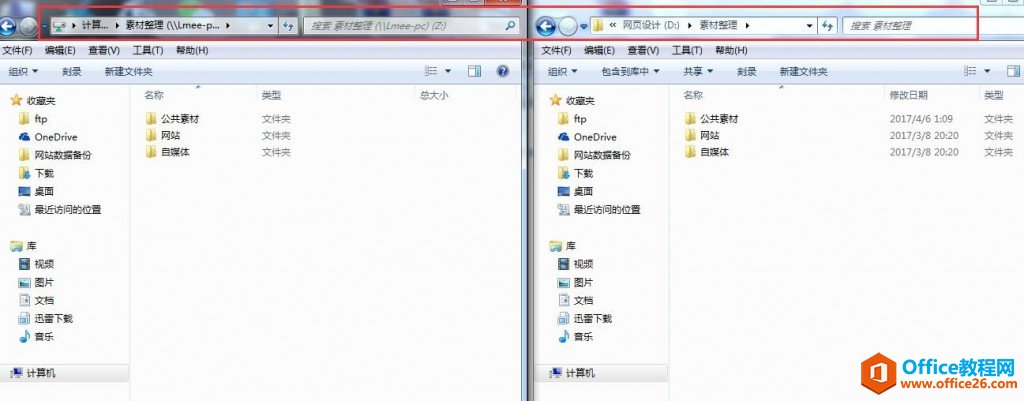Open Help icon in left window

pos(503,71)
